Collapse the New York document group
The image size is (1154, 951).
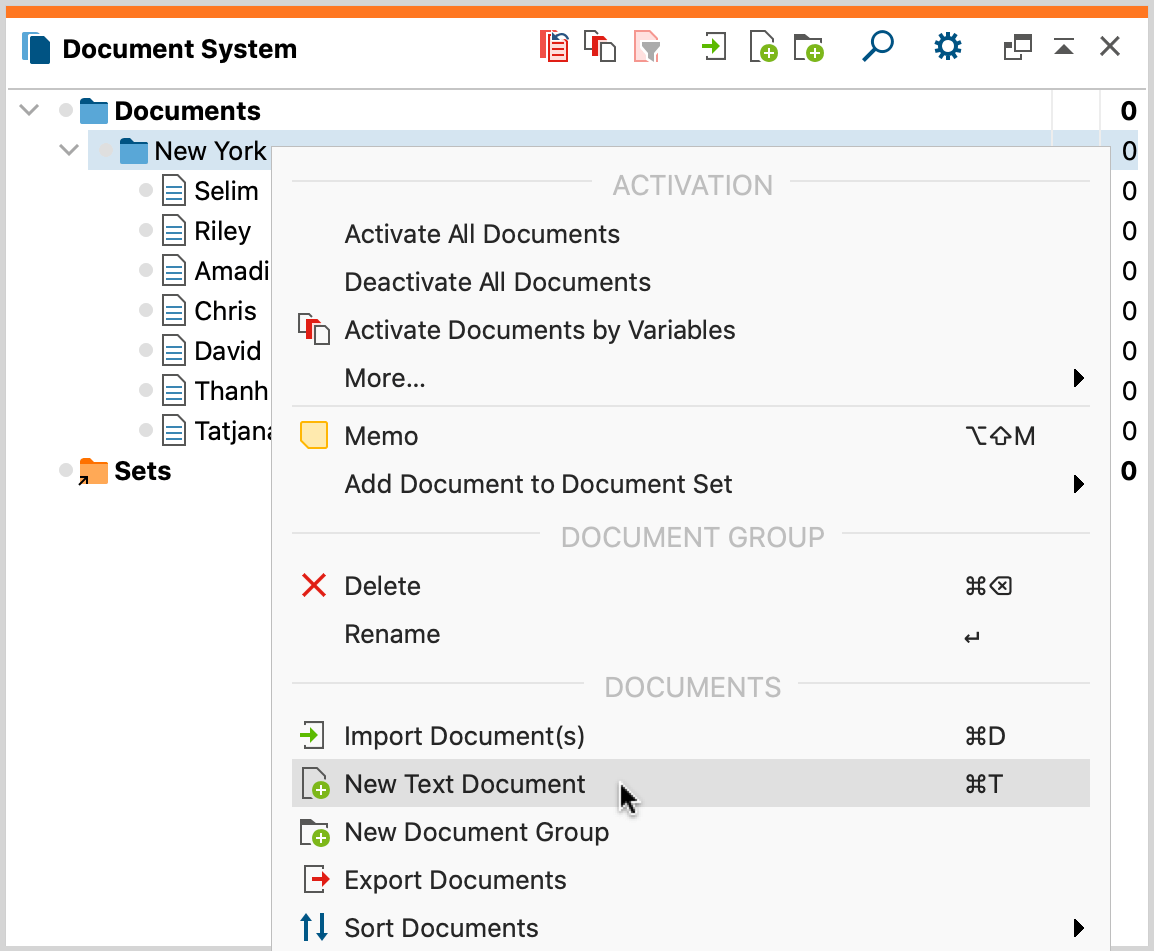(68, 150)
